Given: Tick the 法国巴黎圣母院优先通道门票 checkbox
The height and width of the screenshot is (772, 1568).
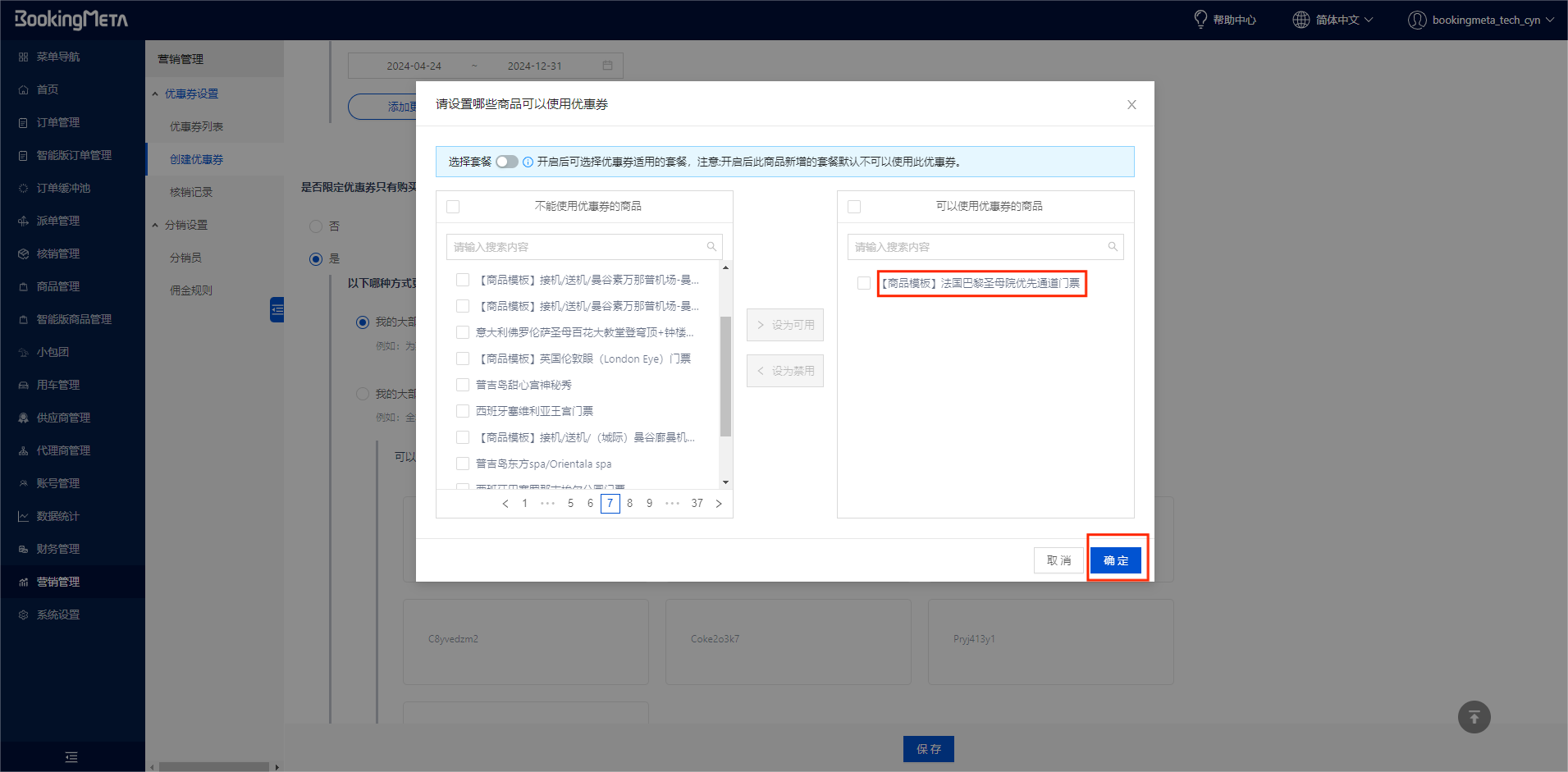Looking at the screenshot, I should (x=864, y=283).
